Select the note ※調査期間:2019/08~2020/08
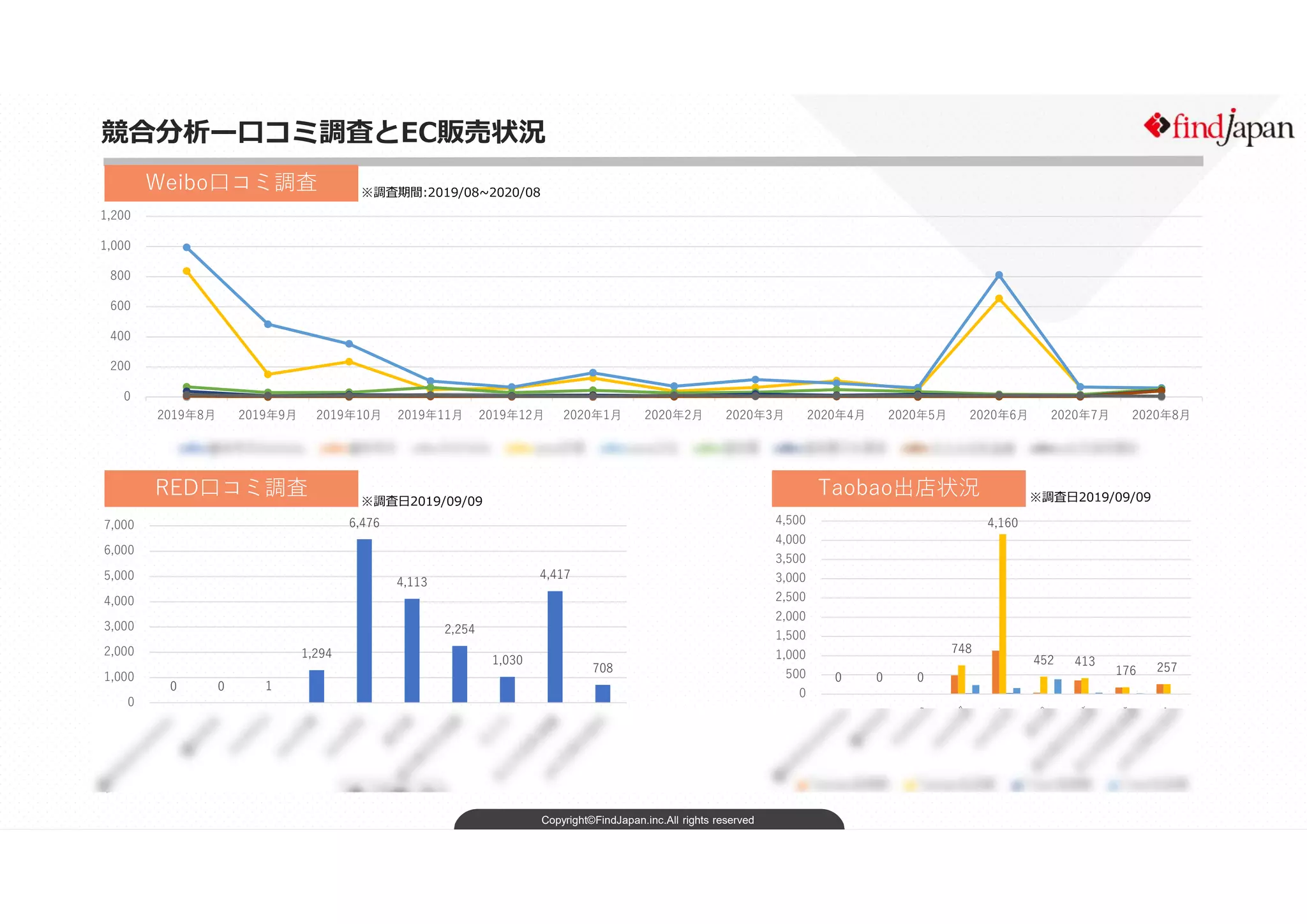Image resolution: width=1307 pixels, height=924 pixels. pos(451,192)
